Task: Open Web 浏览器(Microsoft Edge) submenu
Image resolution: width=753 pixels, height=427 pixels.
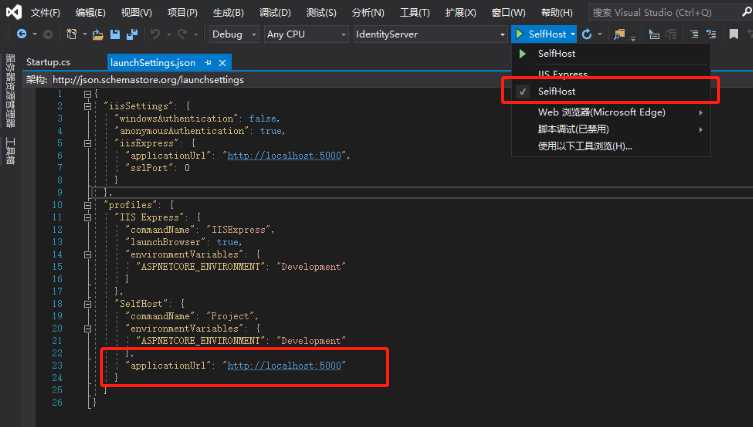Action: (610, 112)
